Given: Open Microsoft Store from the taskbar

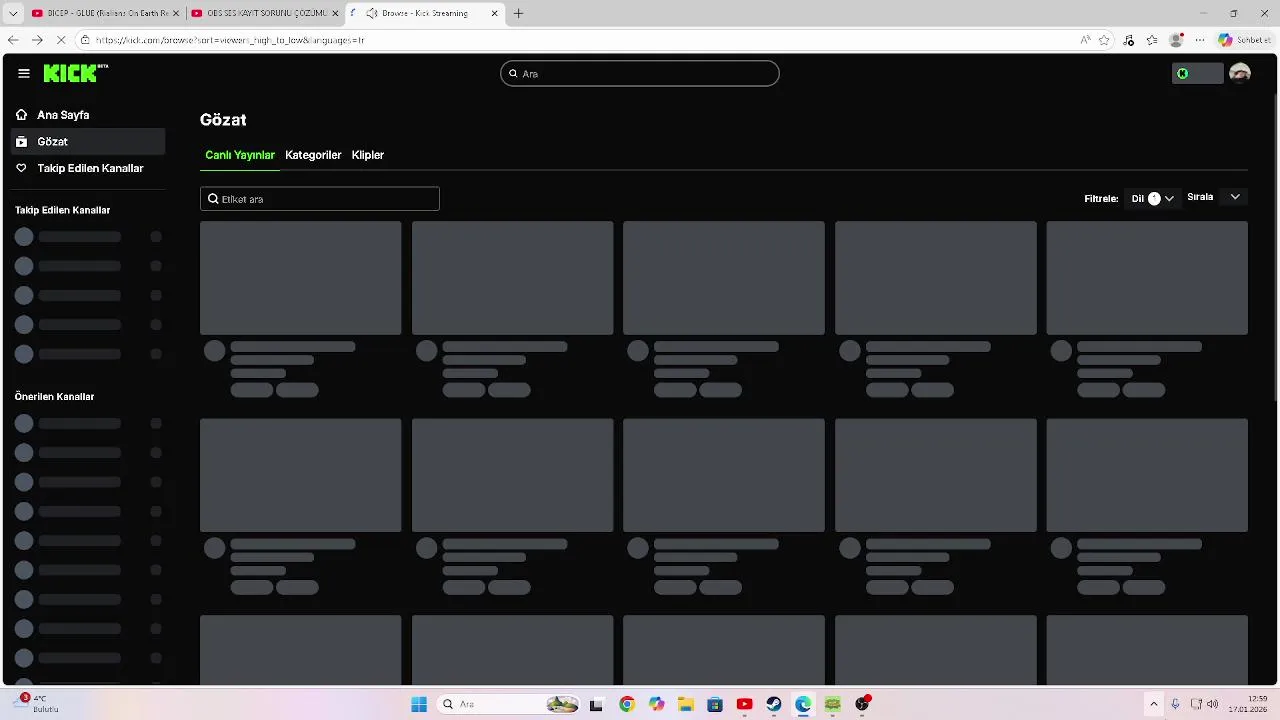Looking at the screenshot, I should 714,704.
